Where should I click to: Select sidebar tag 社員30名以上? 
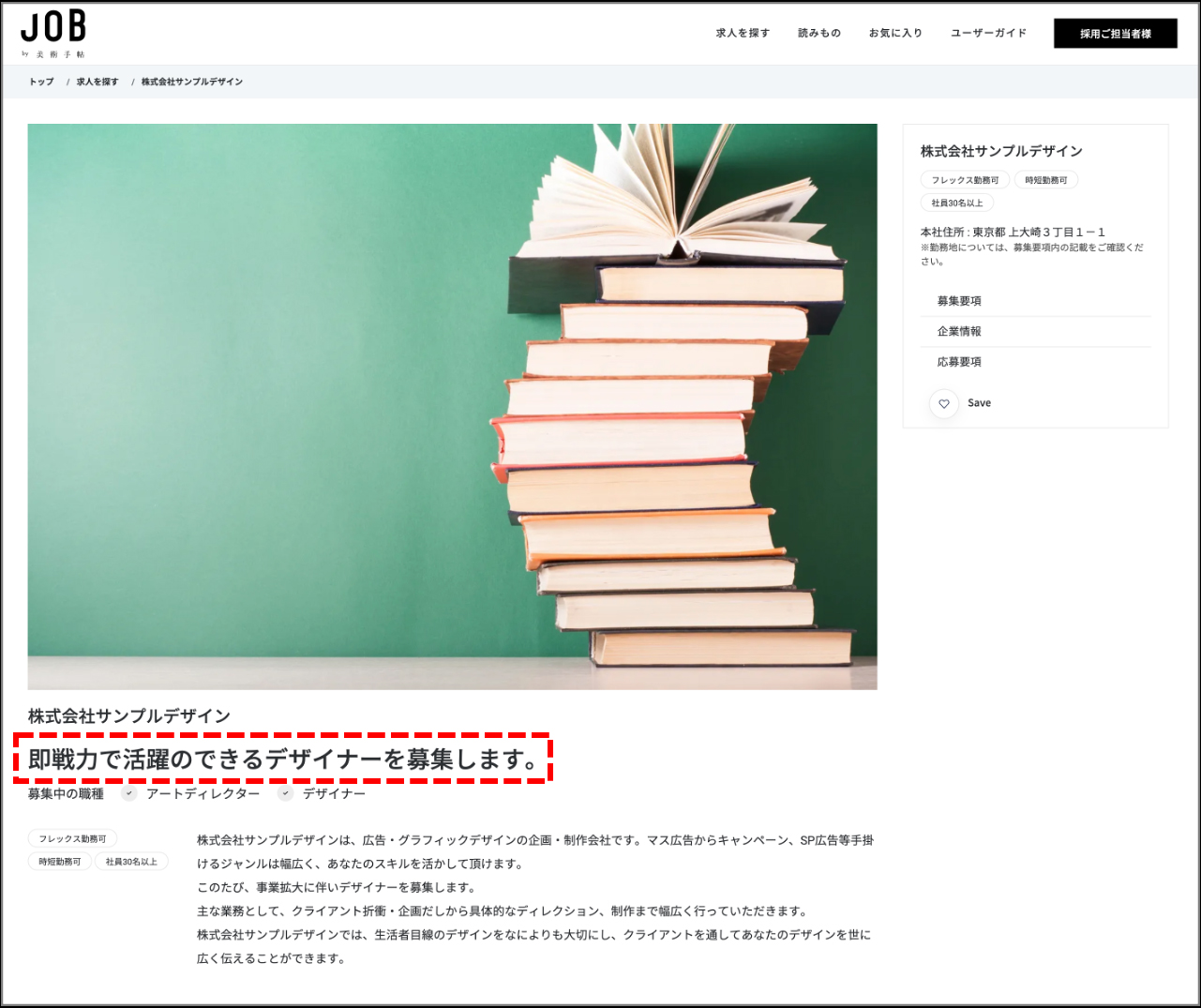[956, 203]
